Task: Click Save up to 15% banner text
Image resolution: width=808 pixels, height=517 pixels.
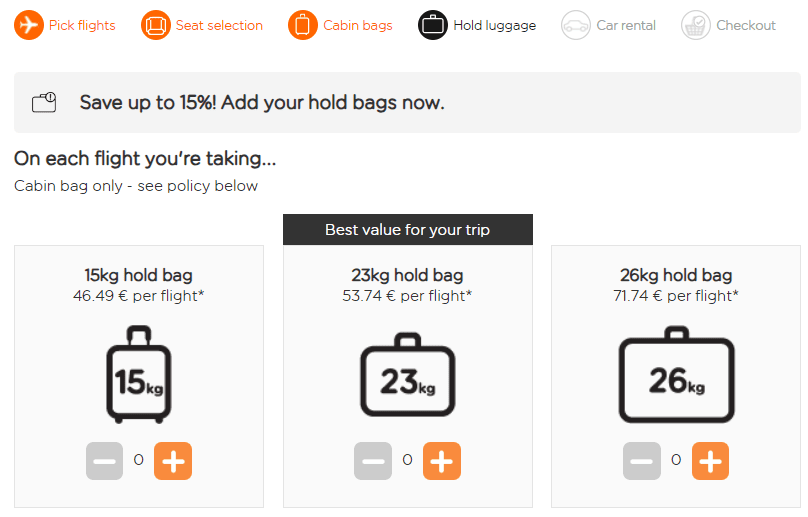Action: (x=262, y=103)
